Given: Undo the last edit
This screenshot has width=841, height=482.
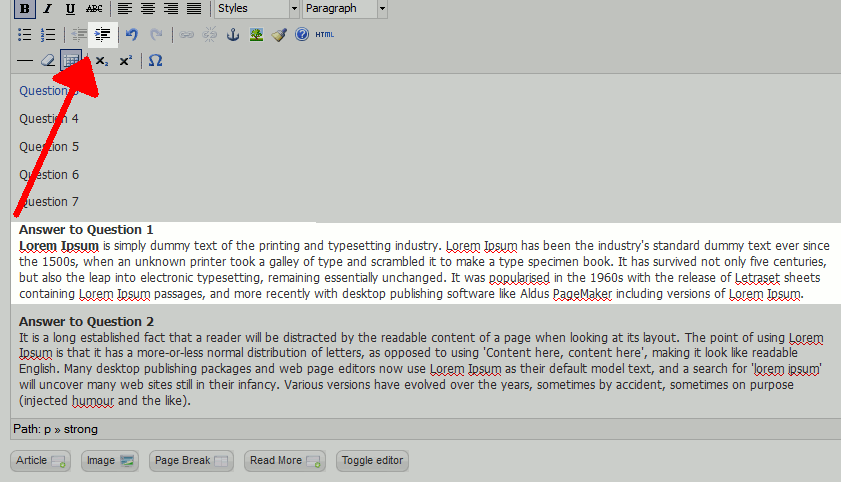Looking at the screenshot, I should (132, 34).
